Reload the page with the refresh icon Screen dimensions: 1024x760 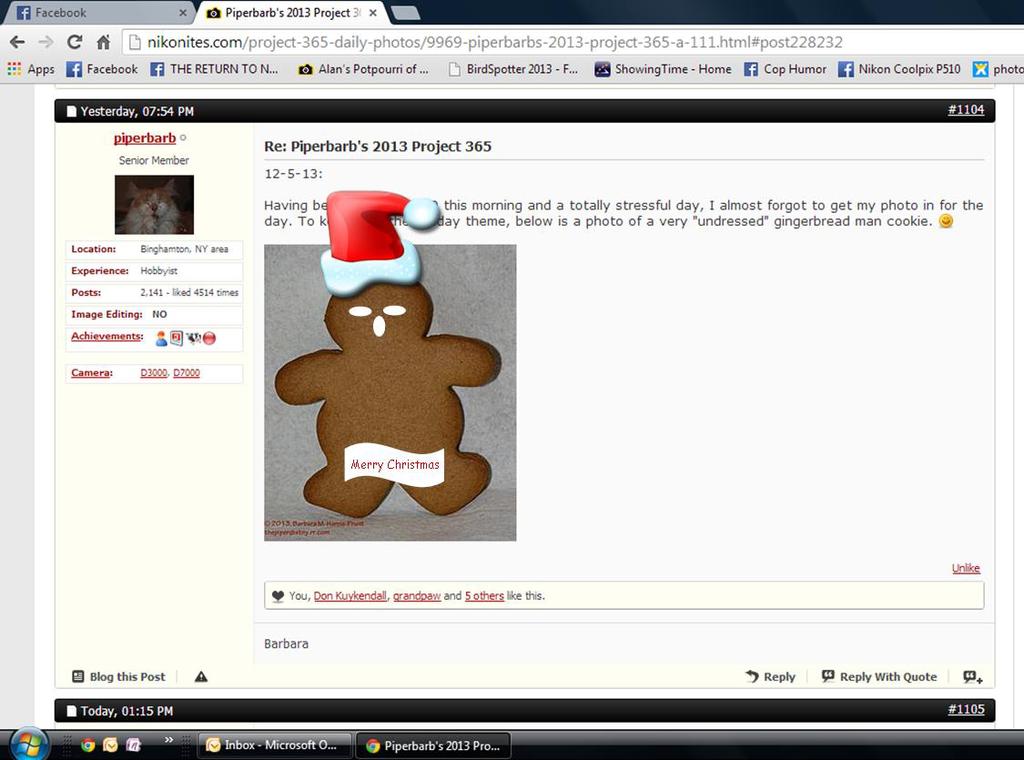pos(74,42)
